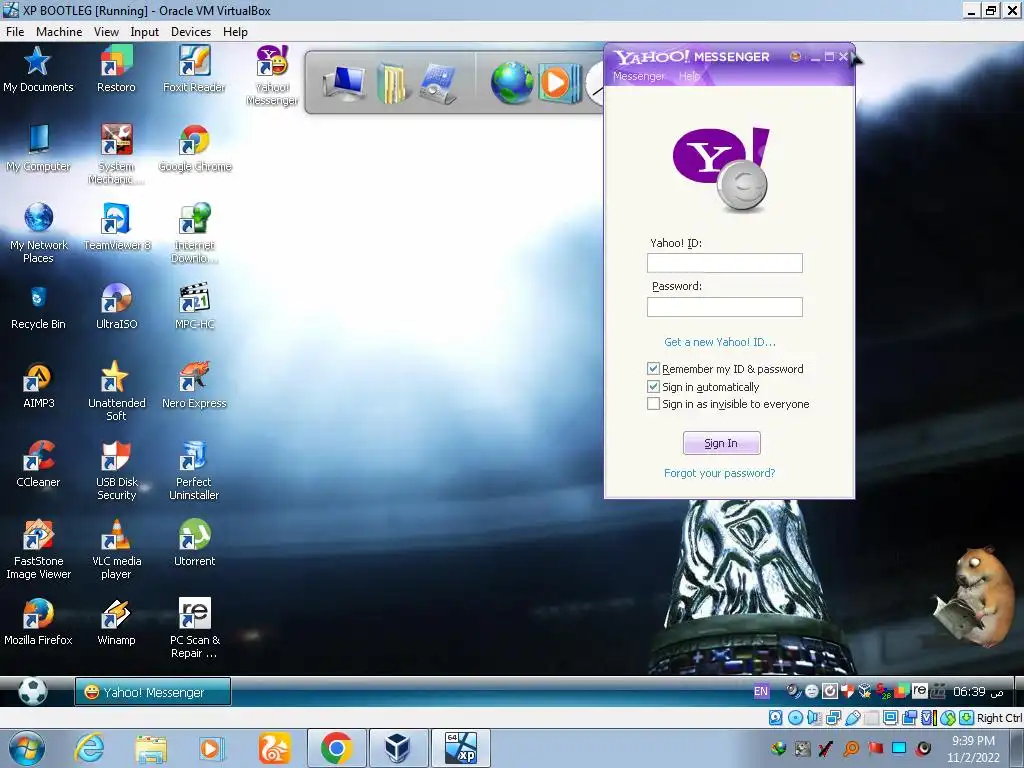The height and width of the screenshot is (768, 1024).
Task: Open the Help menu in Yahoo! Messenger
Action: coord(689,76)
